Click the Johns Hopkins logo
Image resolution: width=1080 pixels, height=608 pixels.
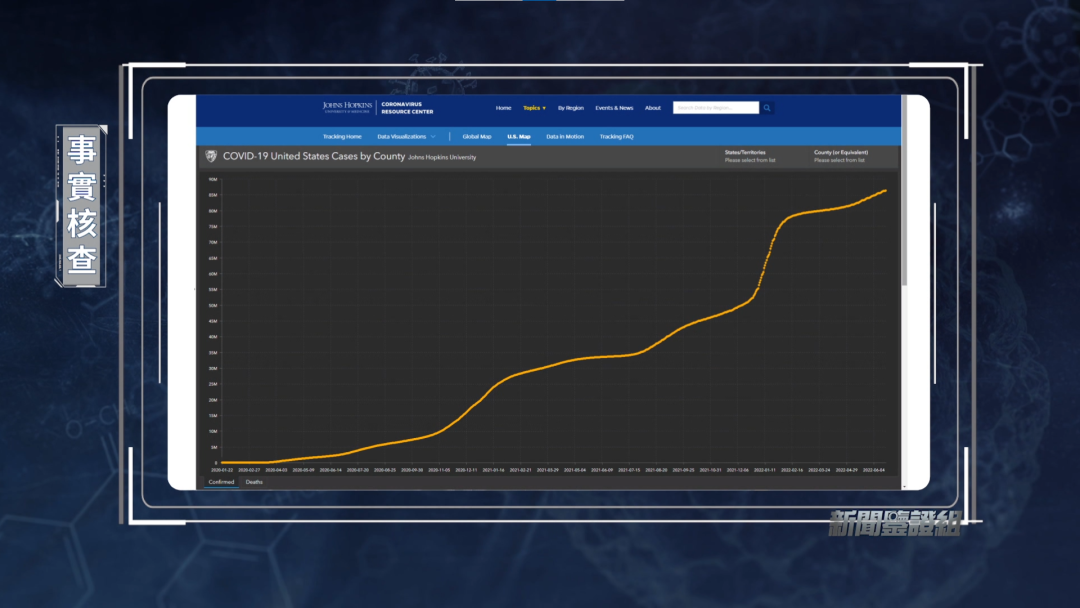pos(347,108)
